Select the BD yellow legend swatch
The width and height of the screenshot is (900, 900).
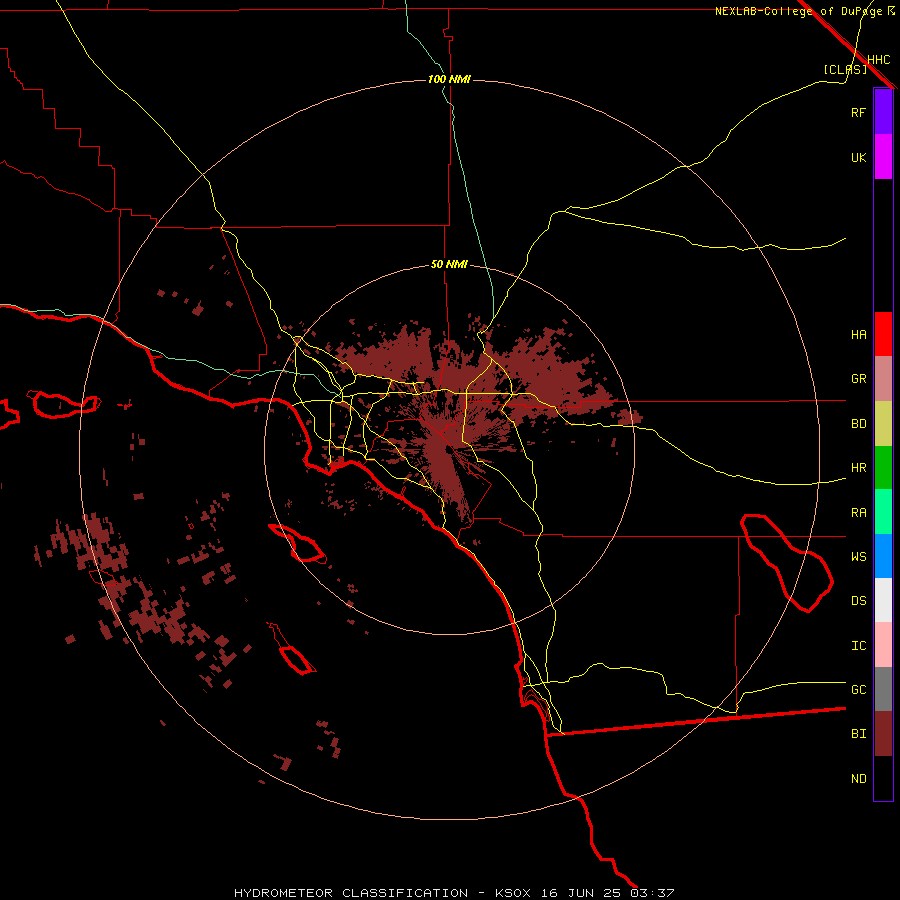click(883, 423)
